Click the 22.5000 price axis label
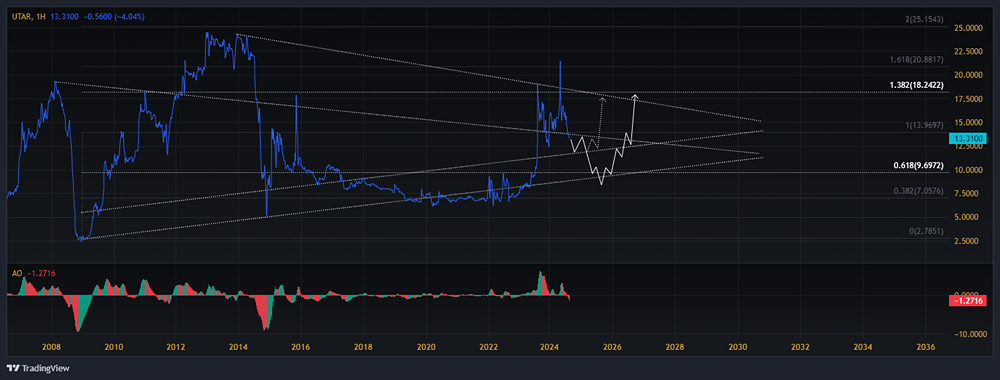Viewport: 1000px width, 380px height. click(967, 51)
